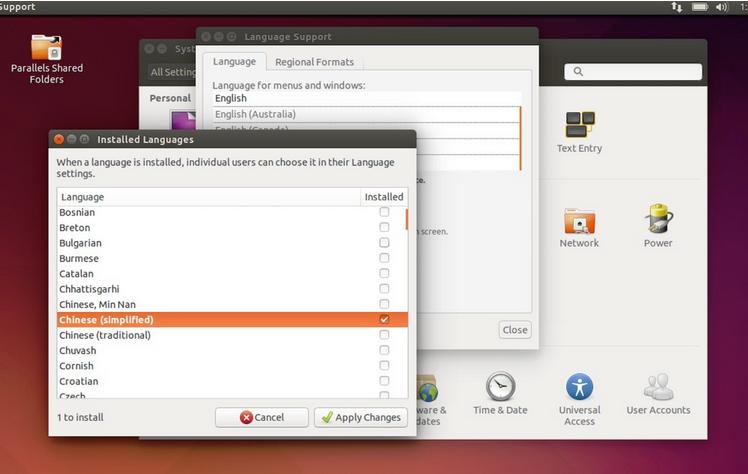This screenshot has height=474, width=748.
Task: Select Bulgarian language row
Action: coord(232,243)
